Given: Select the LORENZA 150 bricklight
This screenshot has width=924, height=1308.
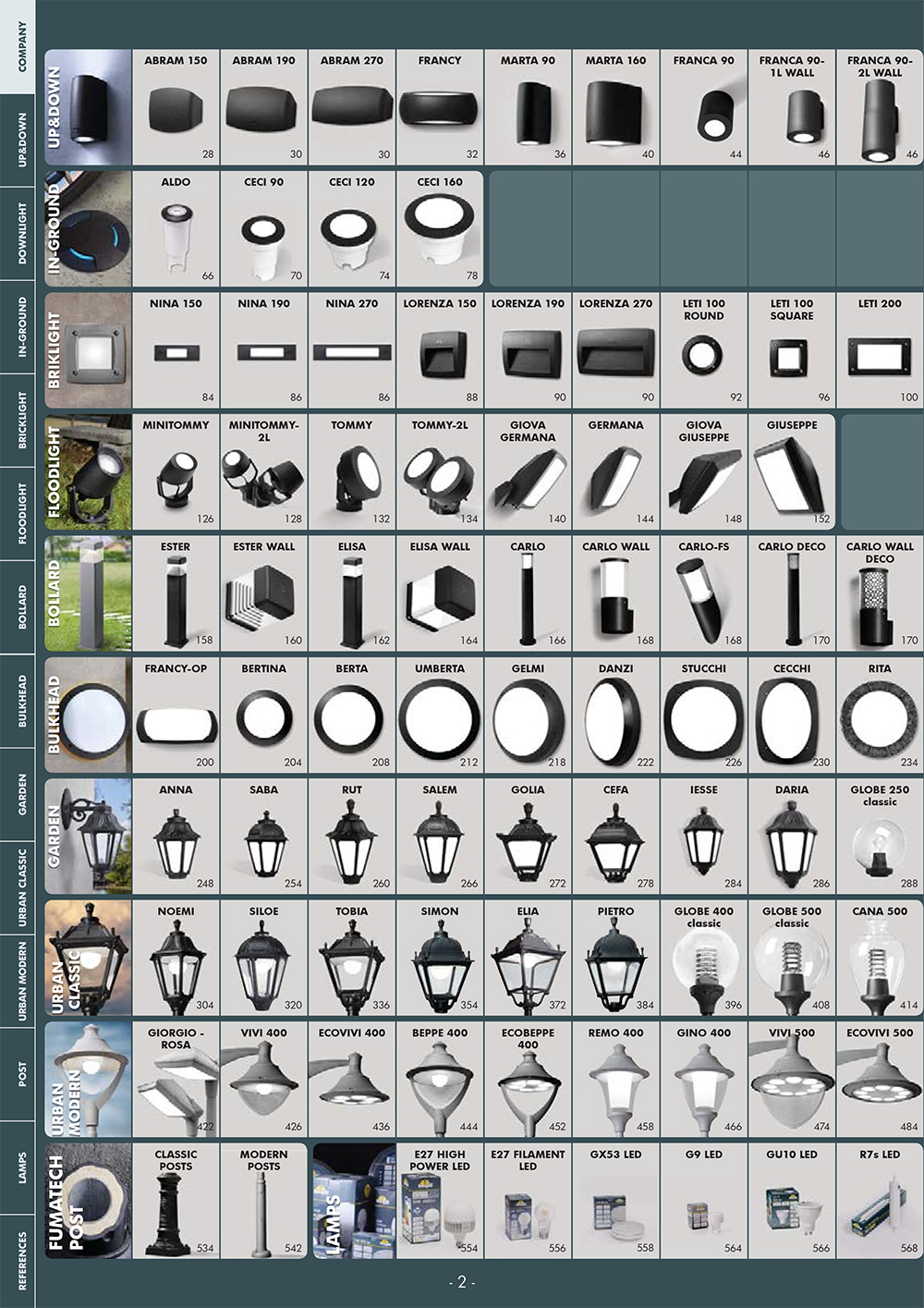Looking at the screenshot, I should (x=440, y=350).
